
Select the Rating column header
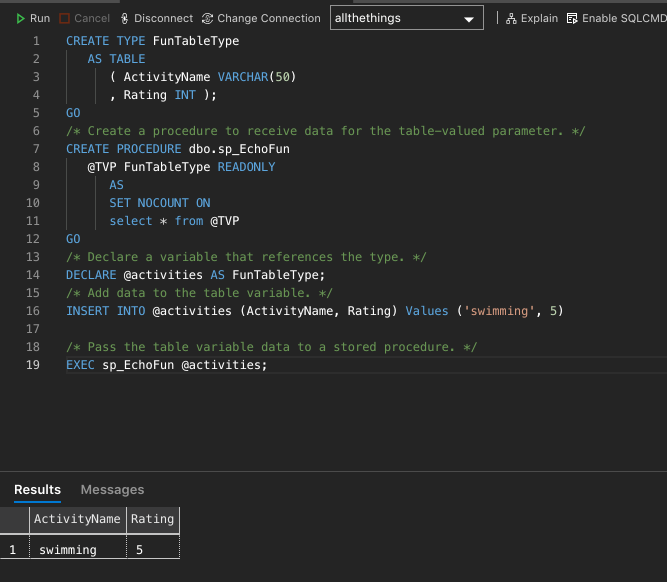tap(153, 519)
